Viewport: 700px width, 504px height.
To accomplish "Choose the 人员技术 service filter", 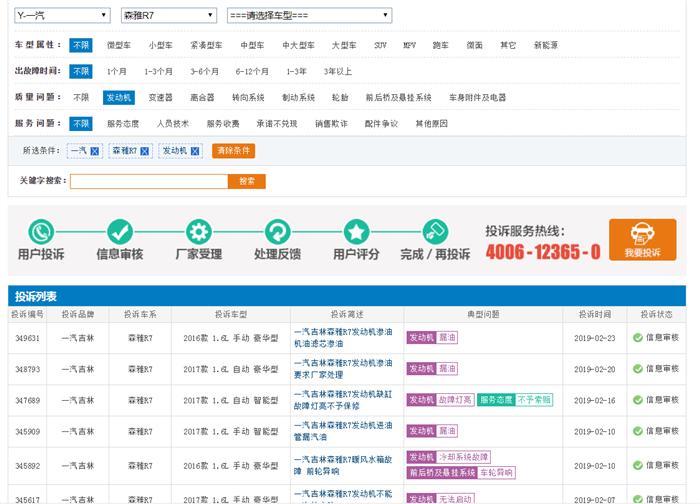I will 173,124.
